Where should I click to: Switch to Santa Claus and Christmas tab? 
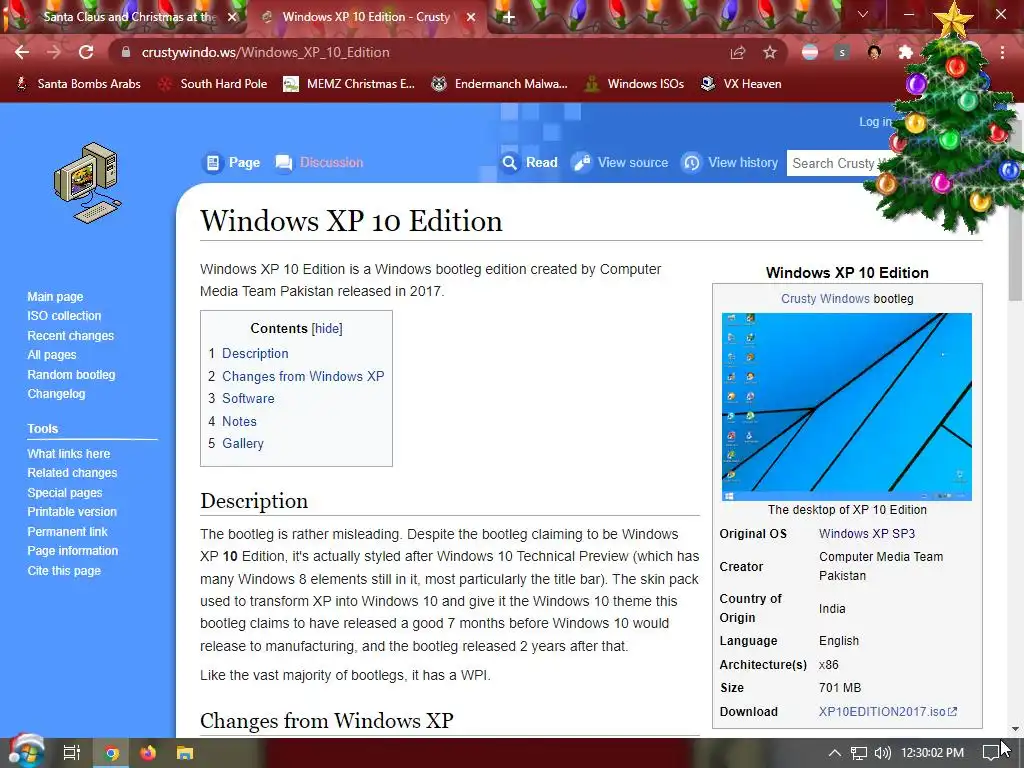[127, 17]
